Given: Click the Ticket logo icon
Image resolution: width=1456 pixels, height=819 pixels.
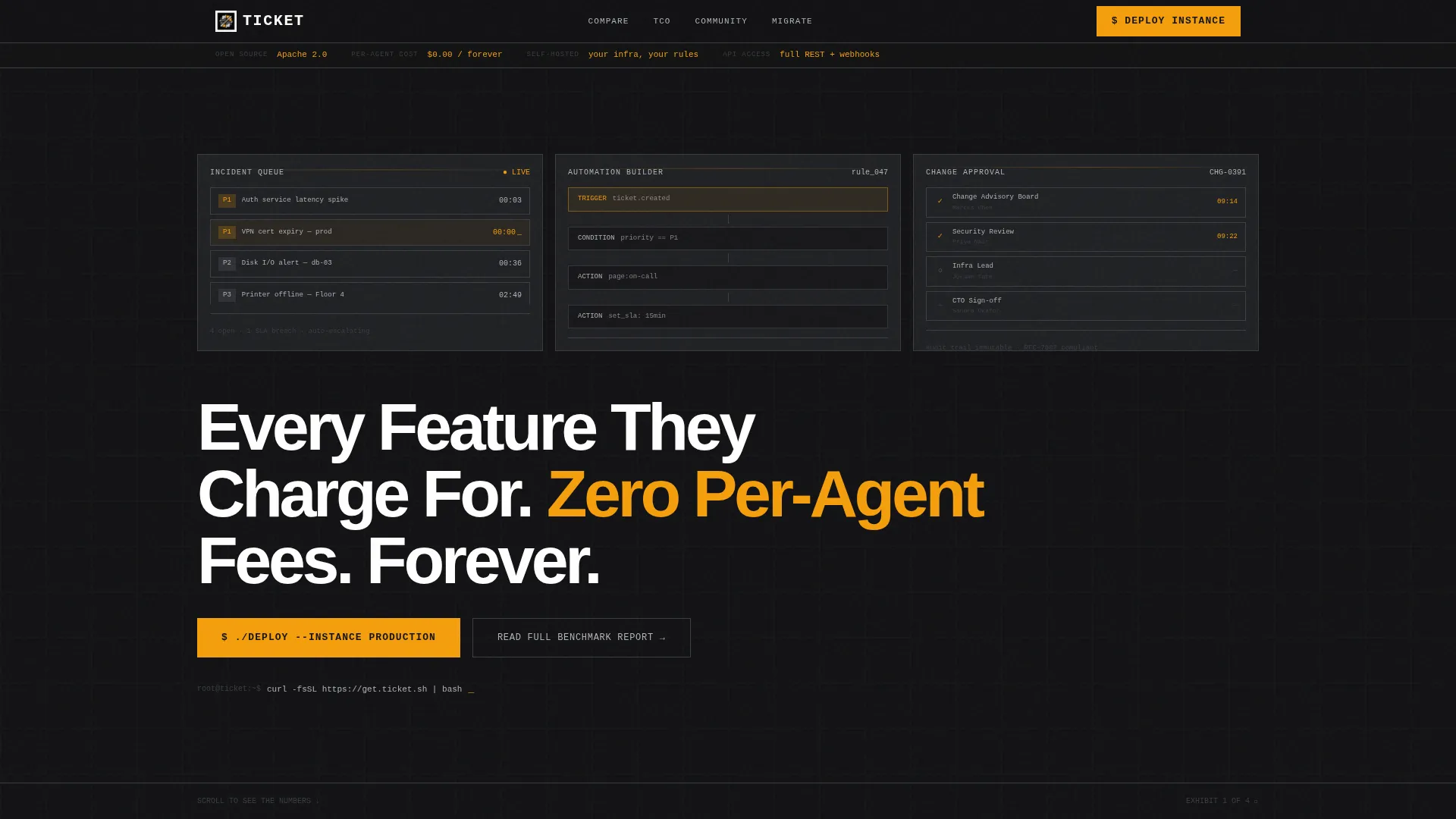Looking at the screenshot, I should click(226, 21).
